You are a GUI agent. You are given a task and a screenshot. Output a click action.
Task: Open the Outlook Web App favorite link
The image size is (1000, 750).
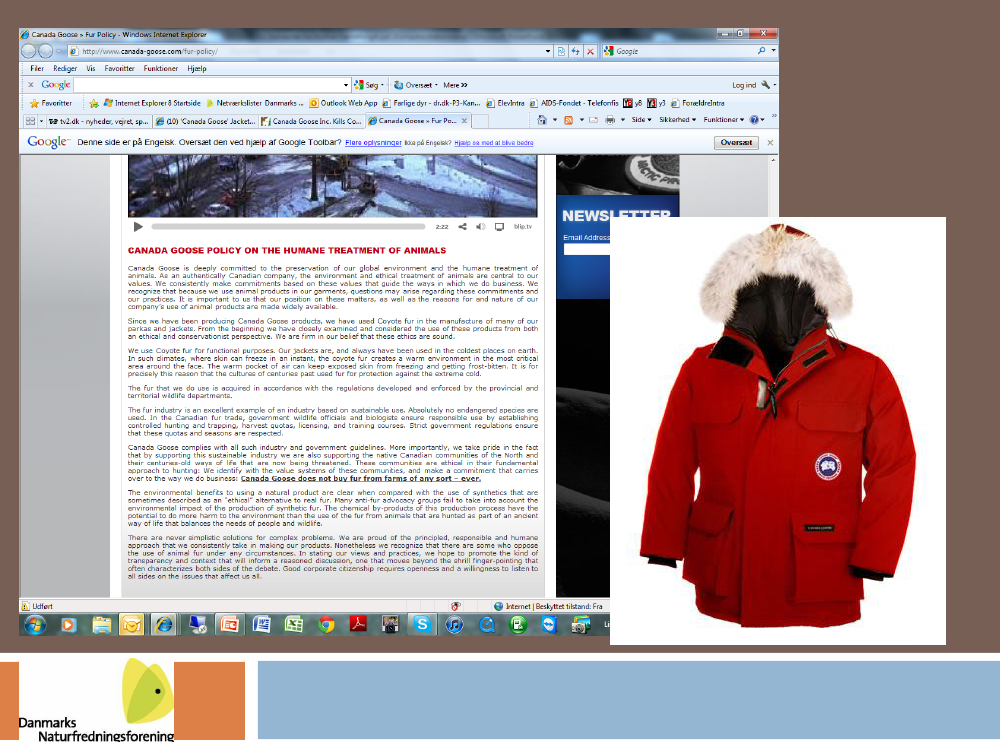tap(343, 103)
